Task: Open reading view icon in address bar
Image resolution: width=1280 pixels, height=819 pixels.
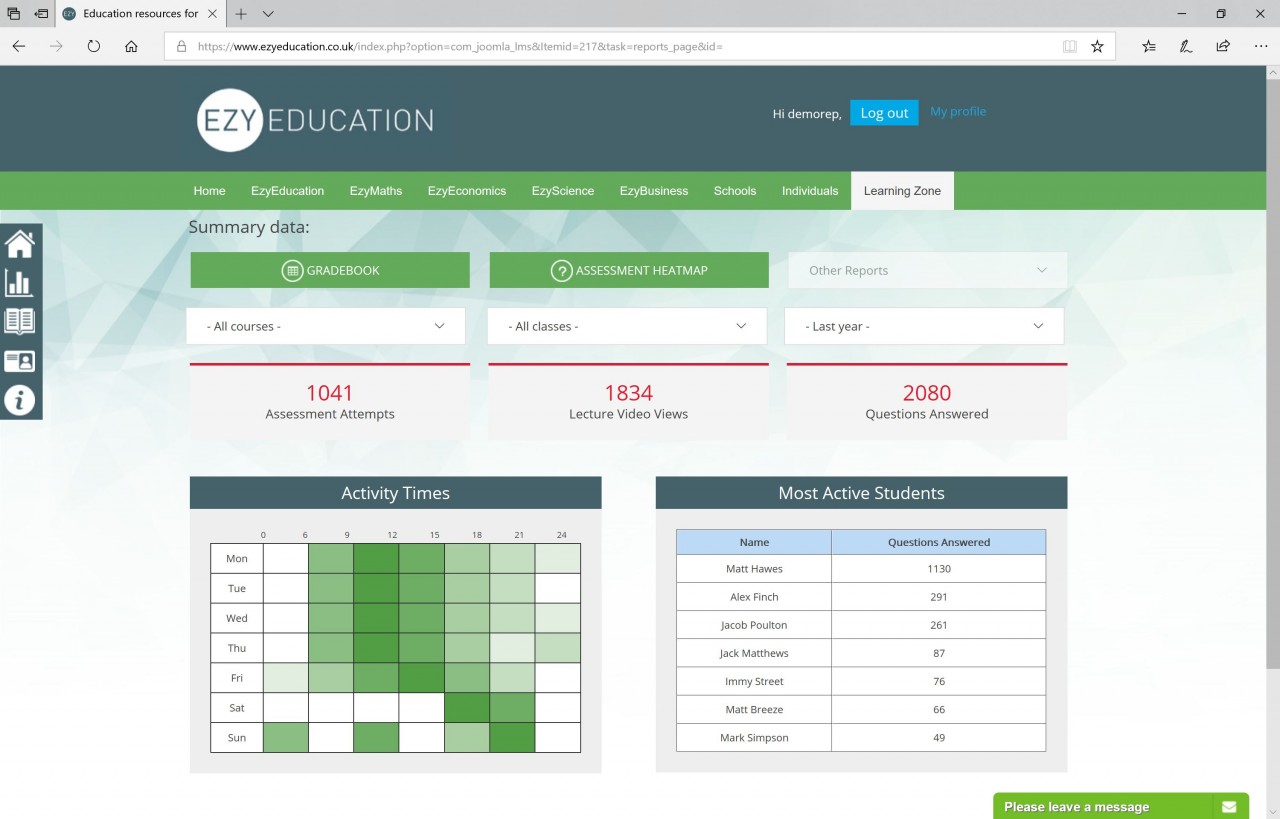Action: (1070, 46)
